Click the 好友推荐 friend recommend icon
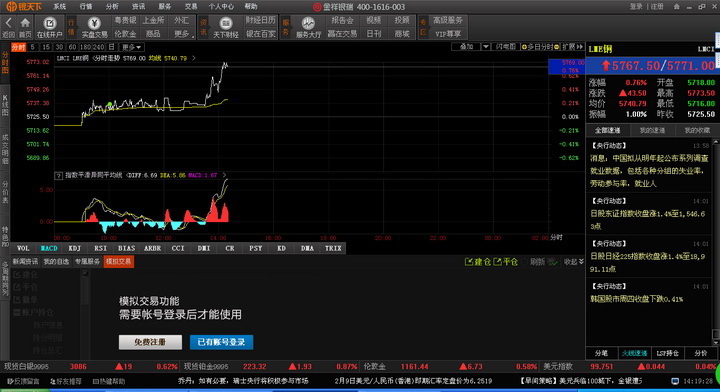This screenshot has width=720, height=392. coord(53,381)
